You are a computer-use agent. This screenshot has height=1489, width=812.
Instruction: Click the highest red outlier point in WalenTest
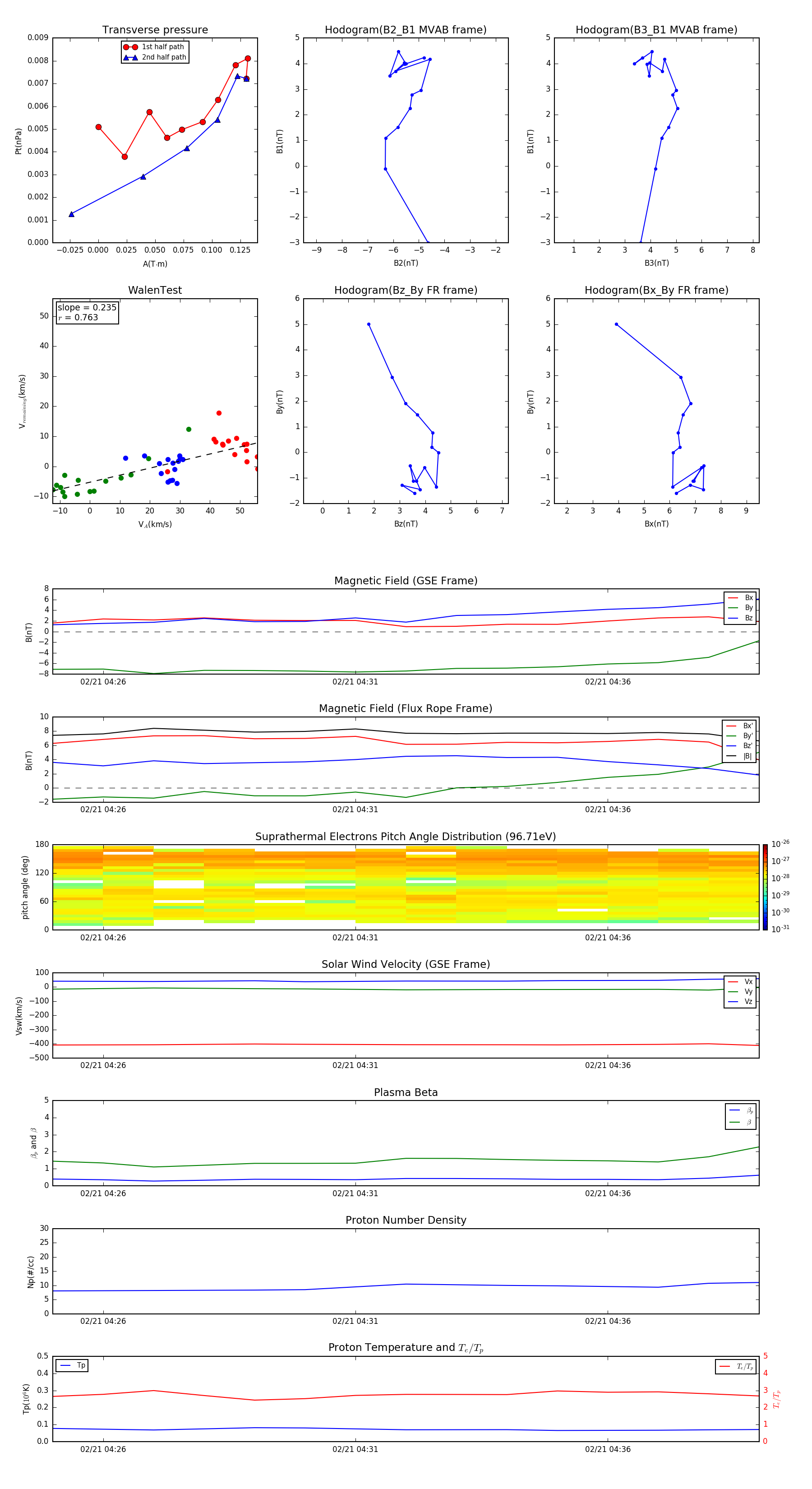pyautogui.click(x=219, y=413)
